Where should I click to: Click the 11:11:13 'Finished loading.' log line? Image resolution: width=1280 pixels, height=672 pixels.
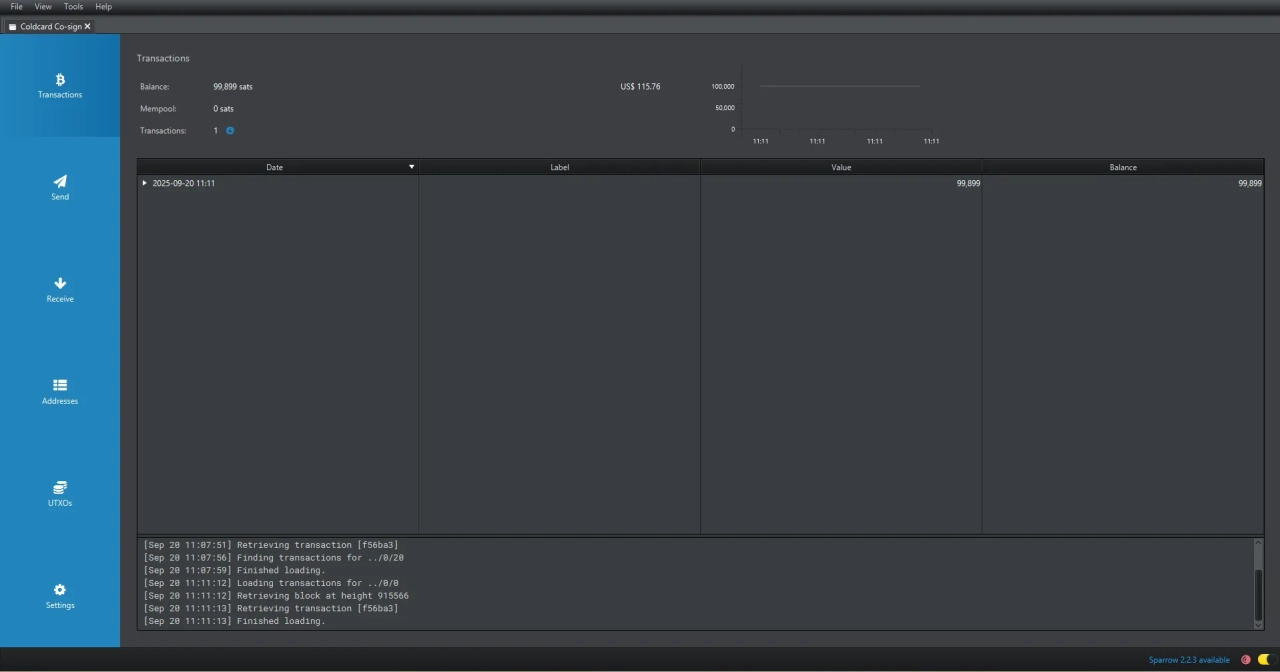tap(234, 621)
